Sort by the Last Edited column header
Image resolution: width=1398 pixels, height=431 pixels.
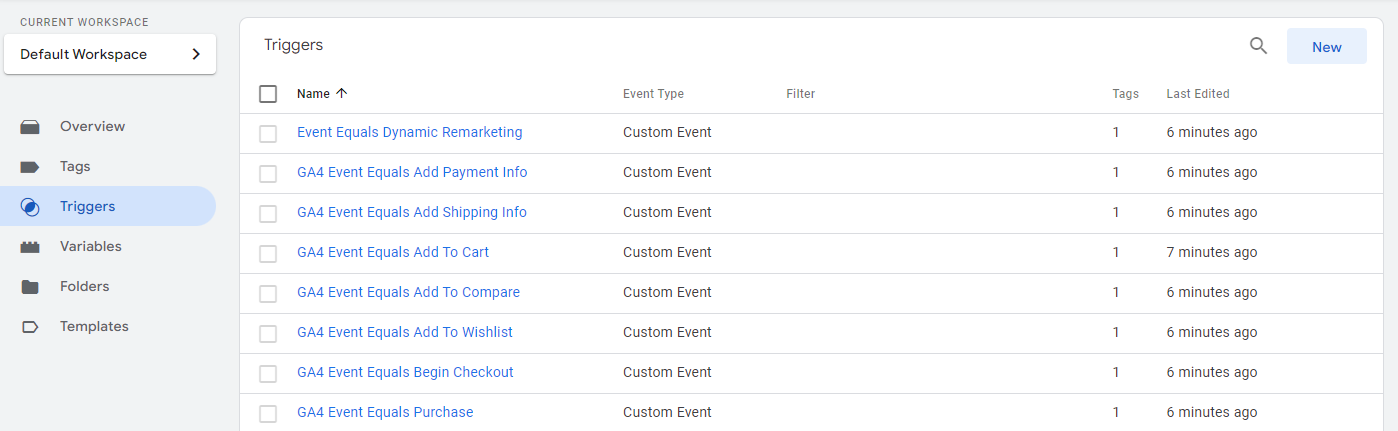pos(1198,94)
